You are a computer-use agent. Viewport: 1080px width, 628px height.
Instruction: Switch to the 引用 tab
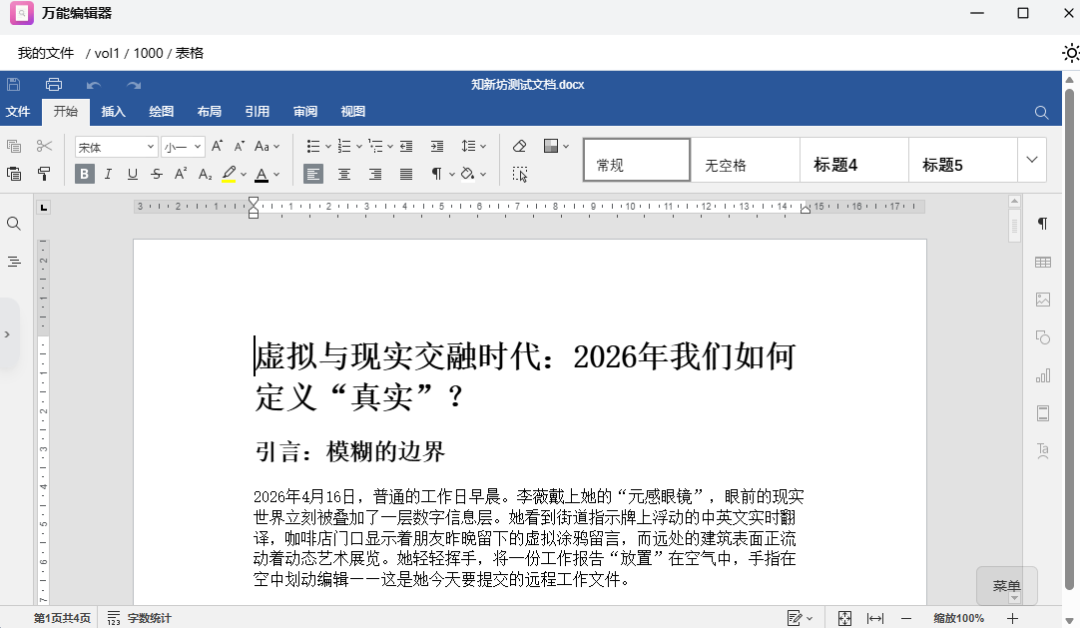(x=257, y=112)
